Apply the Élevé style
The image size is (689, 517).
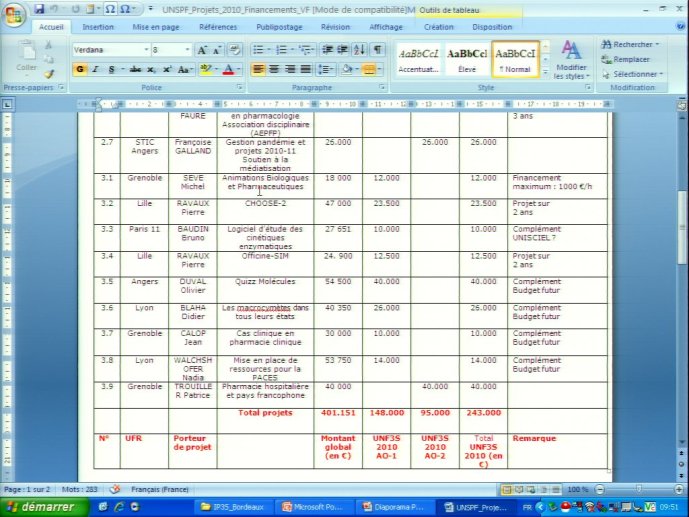[467, 60]
